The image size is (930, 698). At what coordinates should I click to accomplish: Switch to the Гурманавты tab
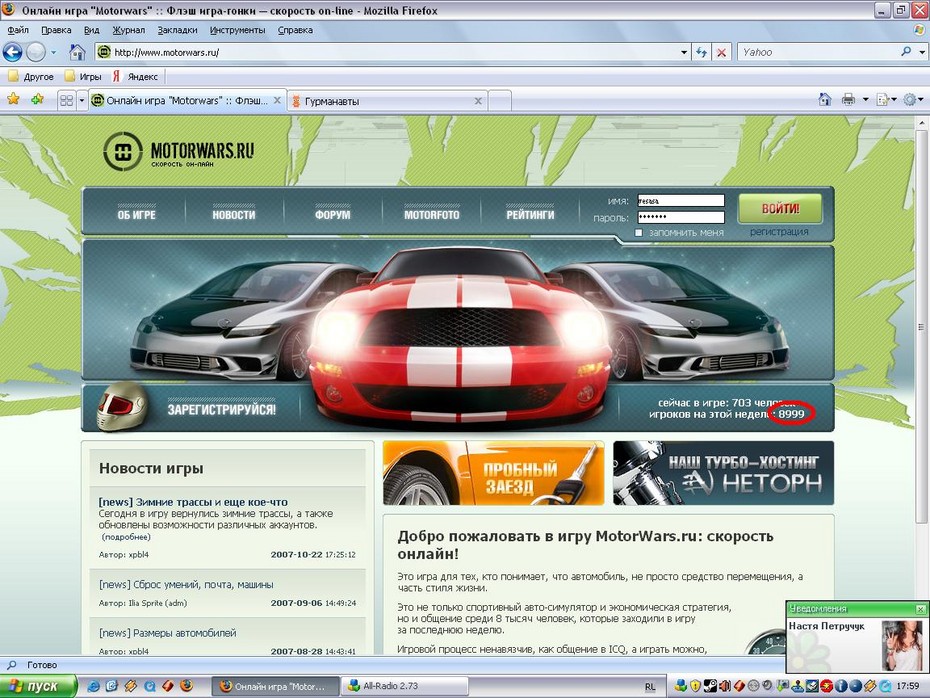[x=386, y=101]
